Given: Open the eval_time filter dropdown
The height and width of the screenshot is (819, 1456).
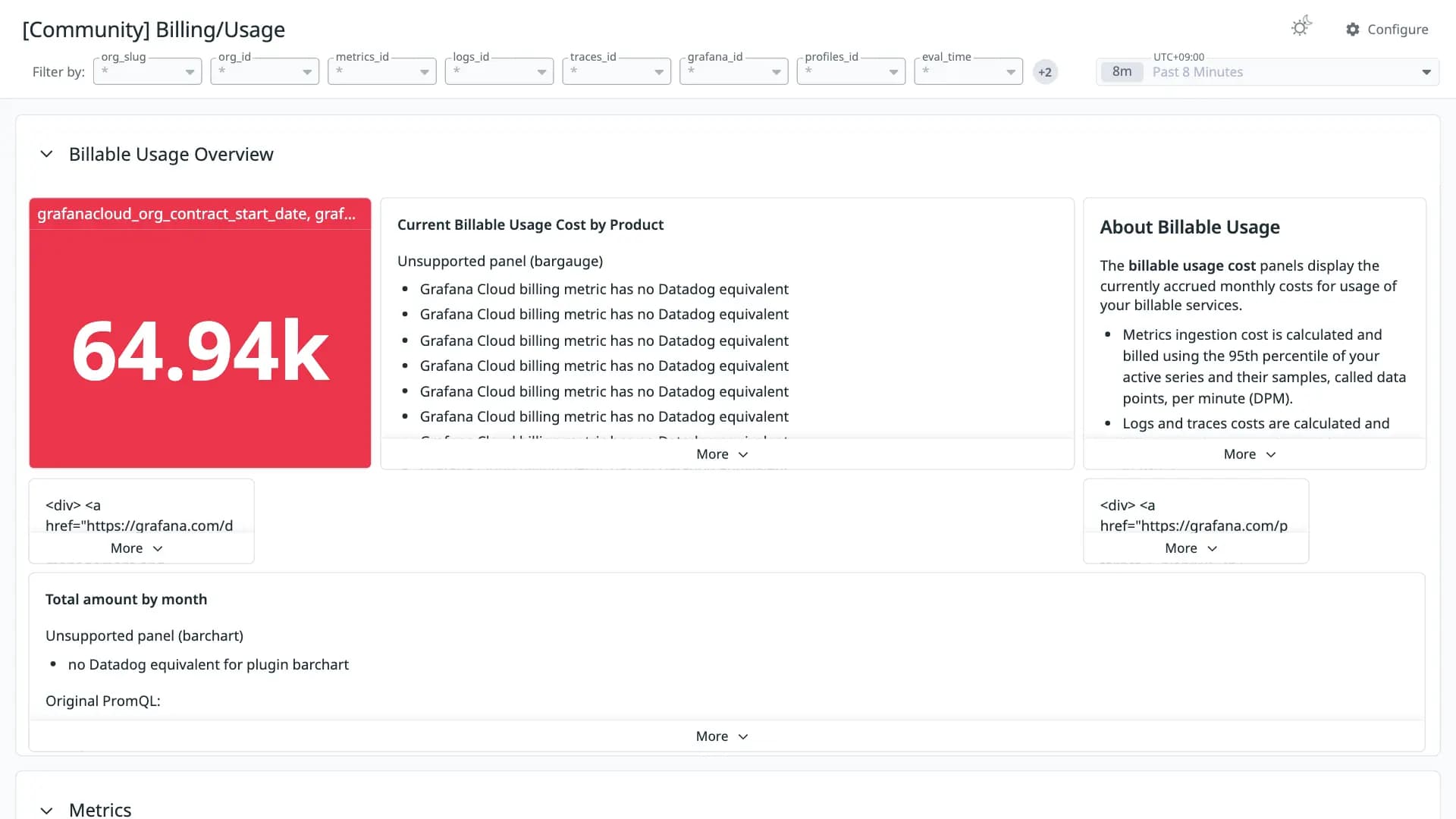Looking at the screenshot, I should [968, 71].
